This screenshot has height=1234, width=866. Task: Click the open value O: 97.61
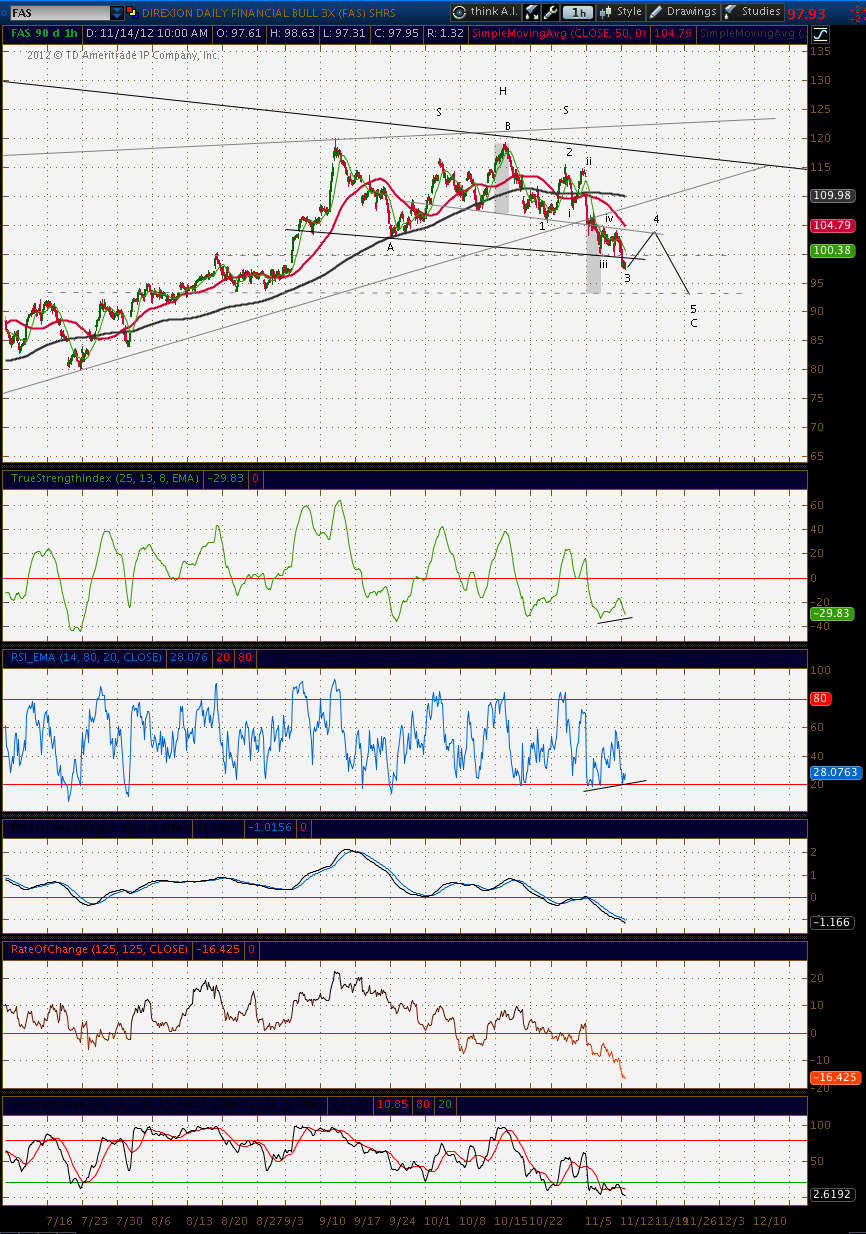(240, 33)
